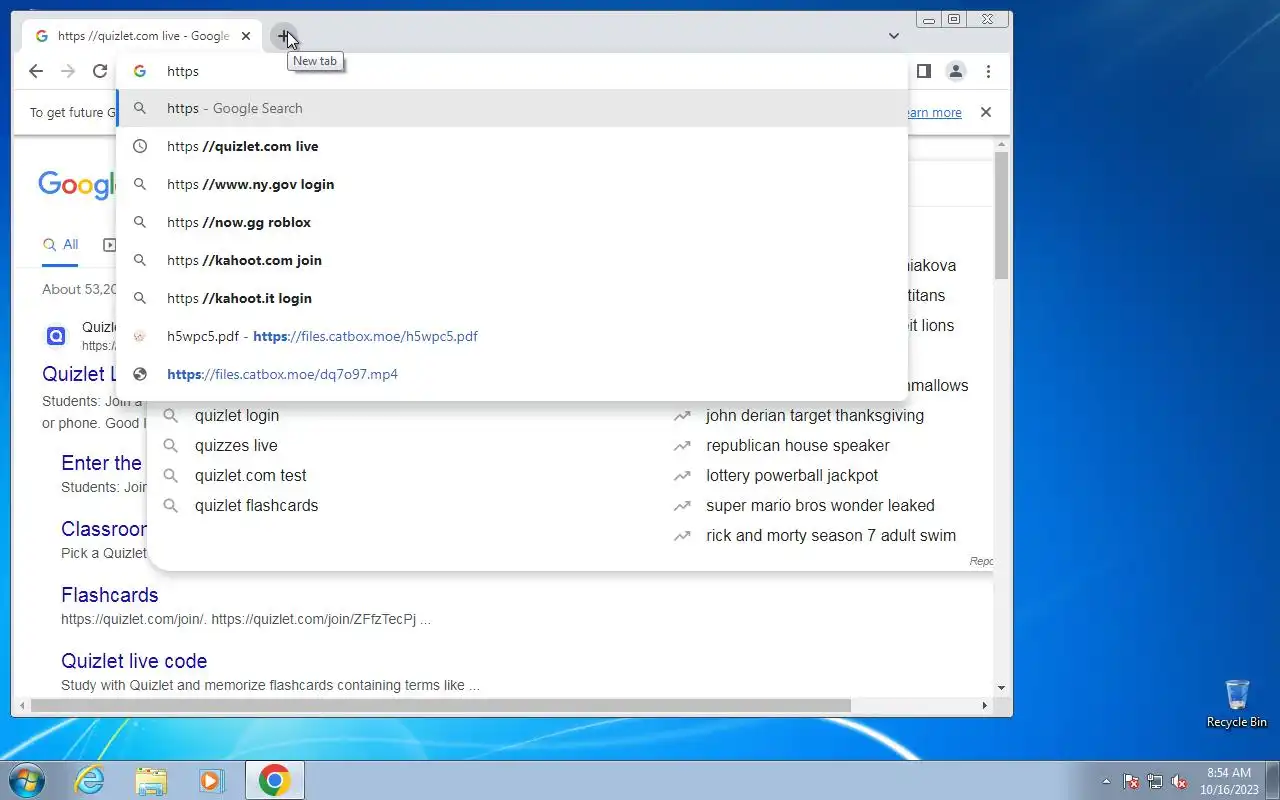Image resolution: width=1280 pixels, height=800 pixels.
Task: Choose 'https //kahoot.it login' suggestion
Action: click(512, 298)
